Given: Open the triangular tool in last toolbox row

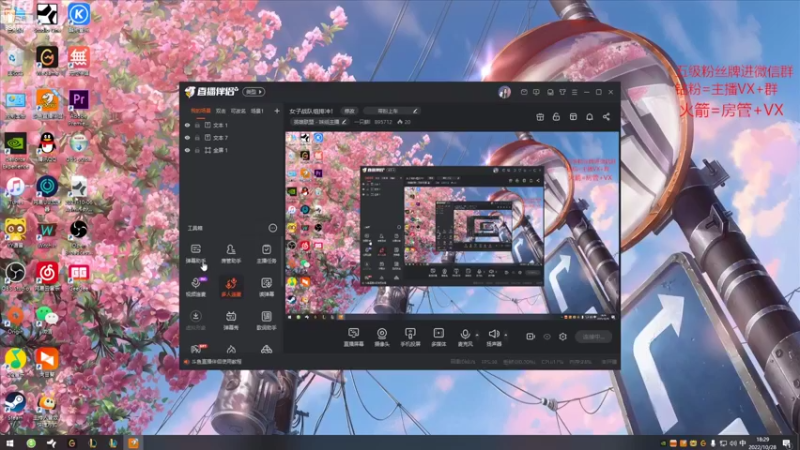Looking at the screenshot, I should click(266, 349).
